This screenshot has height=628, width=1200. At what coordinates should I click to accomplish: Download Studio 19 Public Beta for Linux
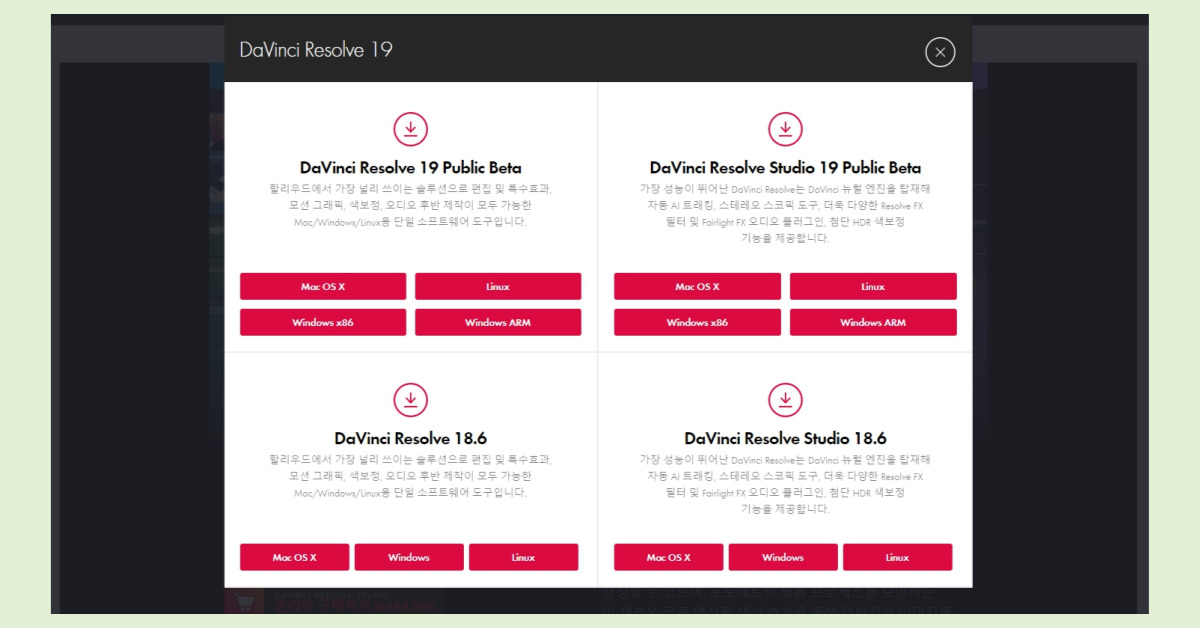click(873, 286)
